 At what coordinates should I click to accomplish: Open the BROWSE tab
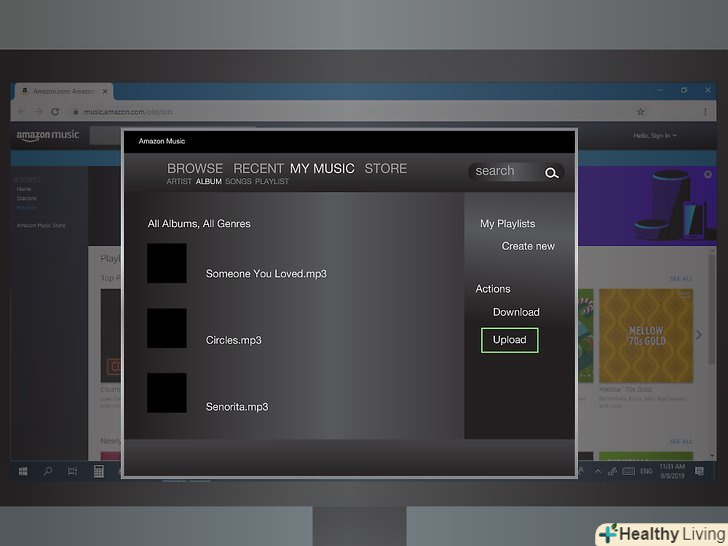(x=195, y=168)
